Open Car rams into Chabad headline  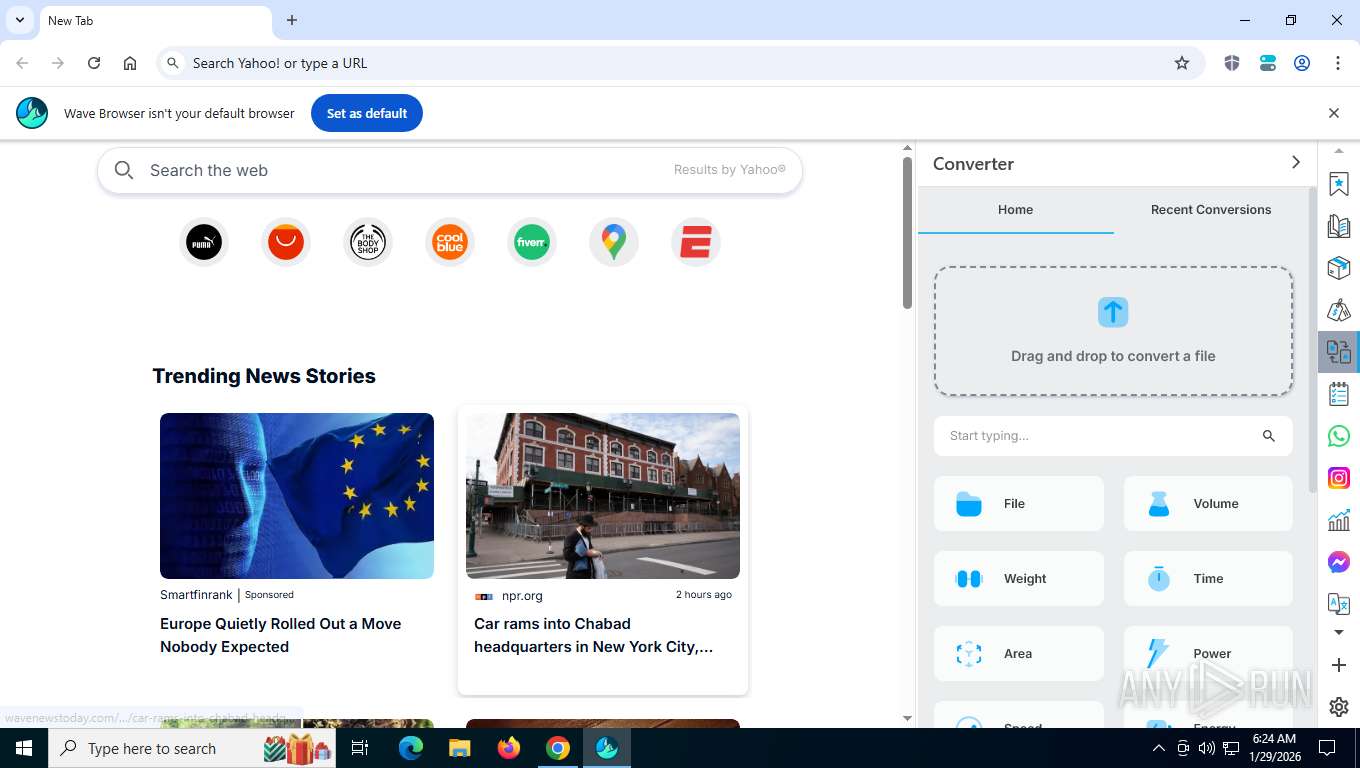593,635
